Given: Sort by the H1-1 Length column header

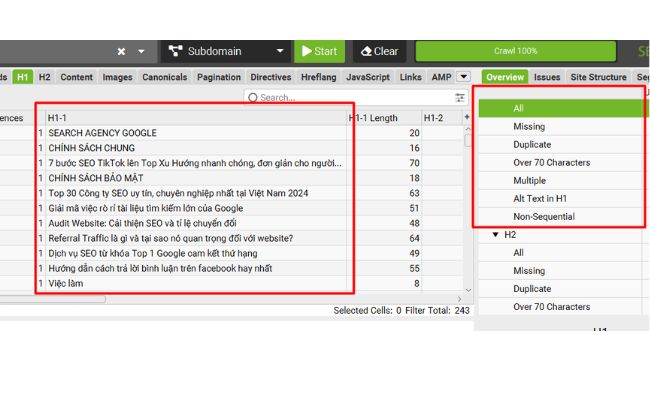Looking at the screenshot, I should (373, 118).
